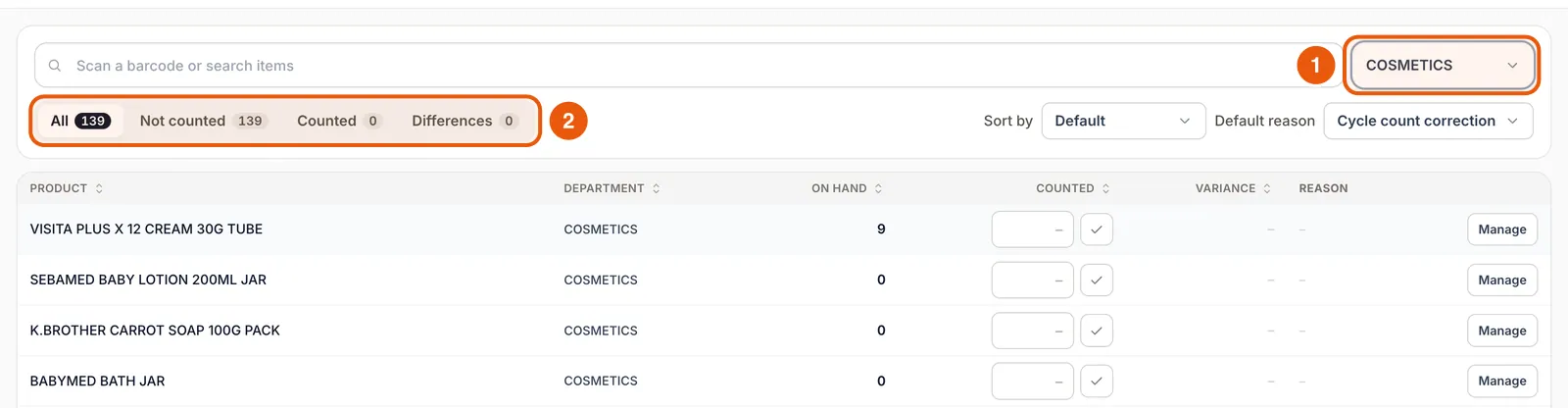1568x408 pixels.
Task: Confirm count checkmark for SEBAMED BABY LOTION
Action: point(1097,280)
